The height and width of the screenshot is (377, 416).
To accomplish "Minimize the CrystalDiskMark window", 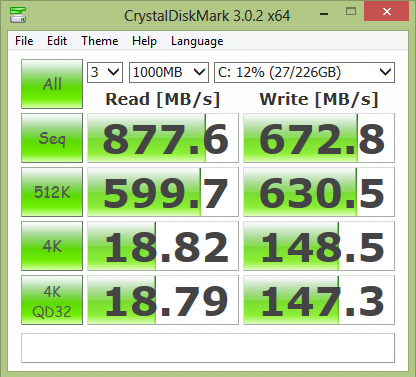I will click(324, 14).
